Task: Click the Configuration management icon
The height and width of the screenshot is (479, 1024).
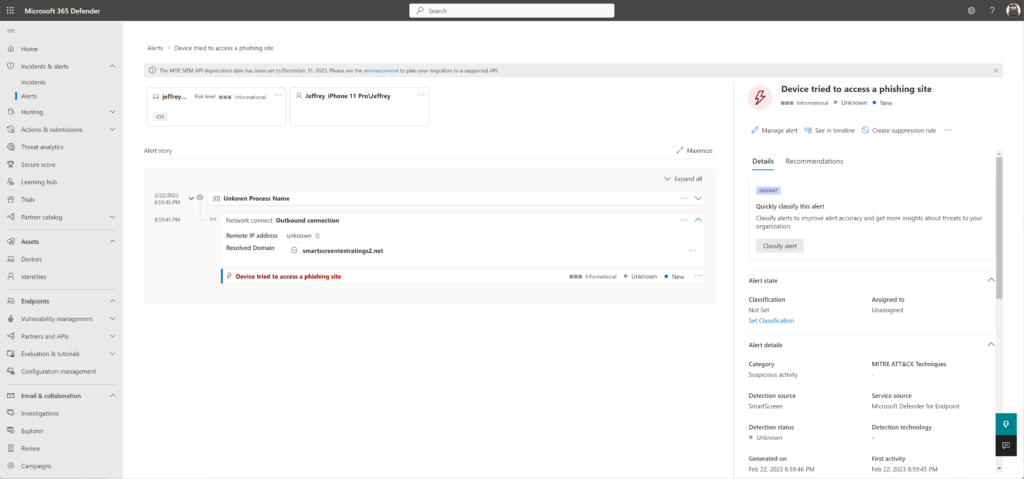Action: pos(10,371)
